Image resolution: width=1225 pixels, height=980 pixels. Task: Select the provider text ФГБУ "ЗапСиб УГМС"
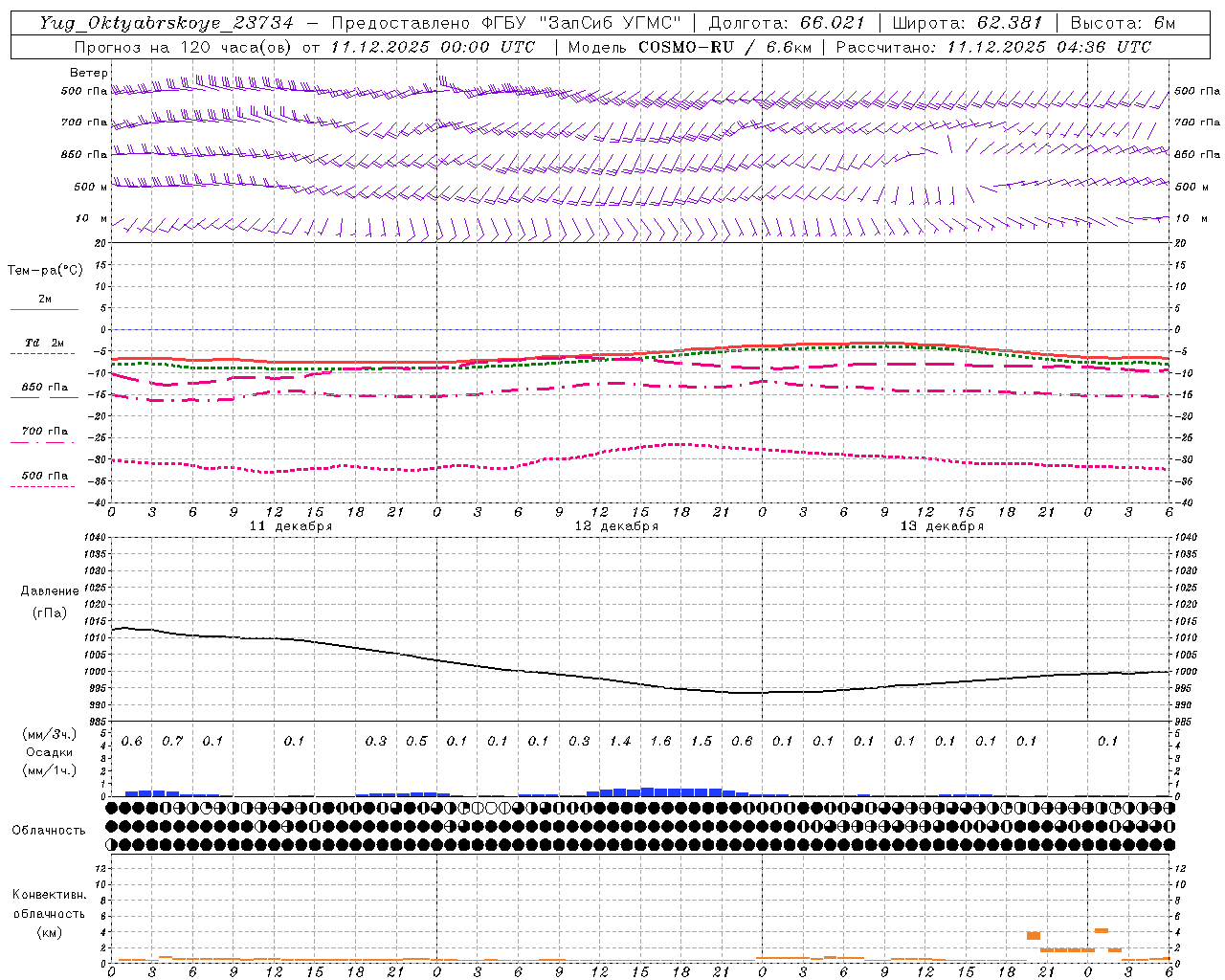tap(583, 23)
